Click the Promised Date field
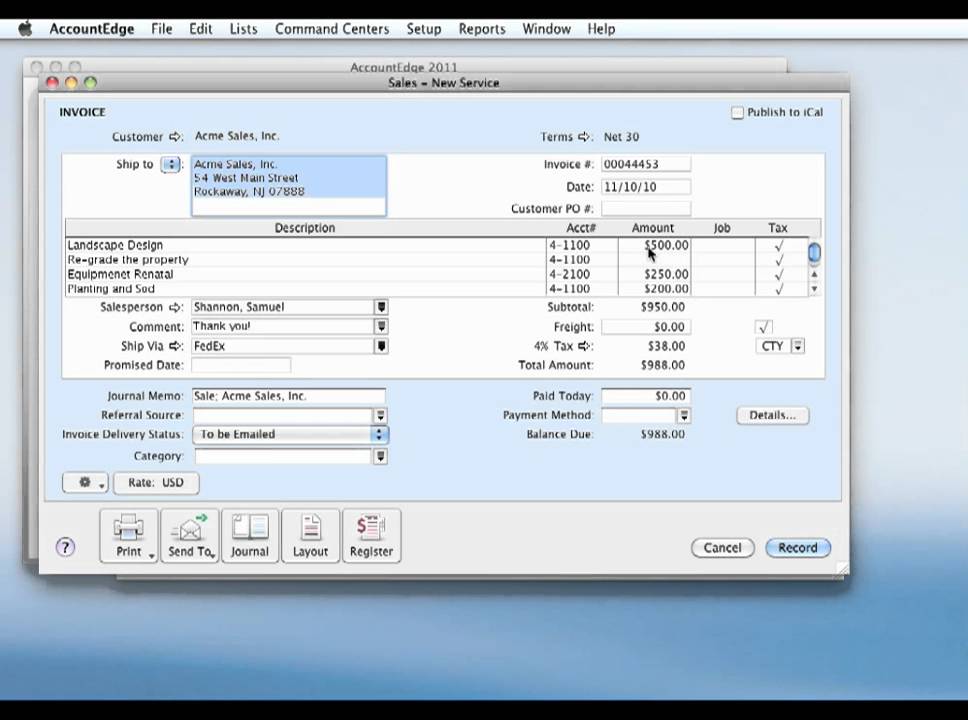Image resolution: width=968 pixels, height=720 pixels. 241,365
